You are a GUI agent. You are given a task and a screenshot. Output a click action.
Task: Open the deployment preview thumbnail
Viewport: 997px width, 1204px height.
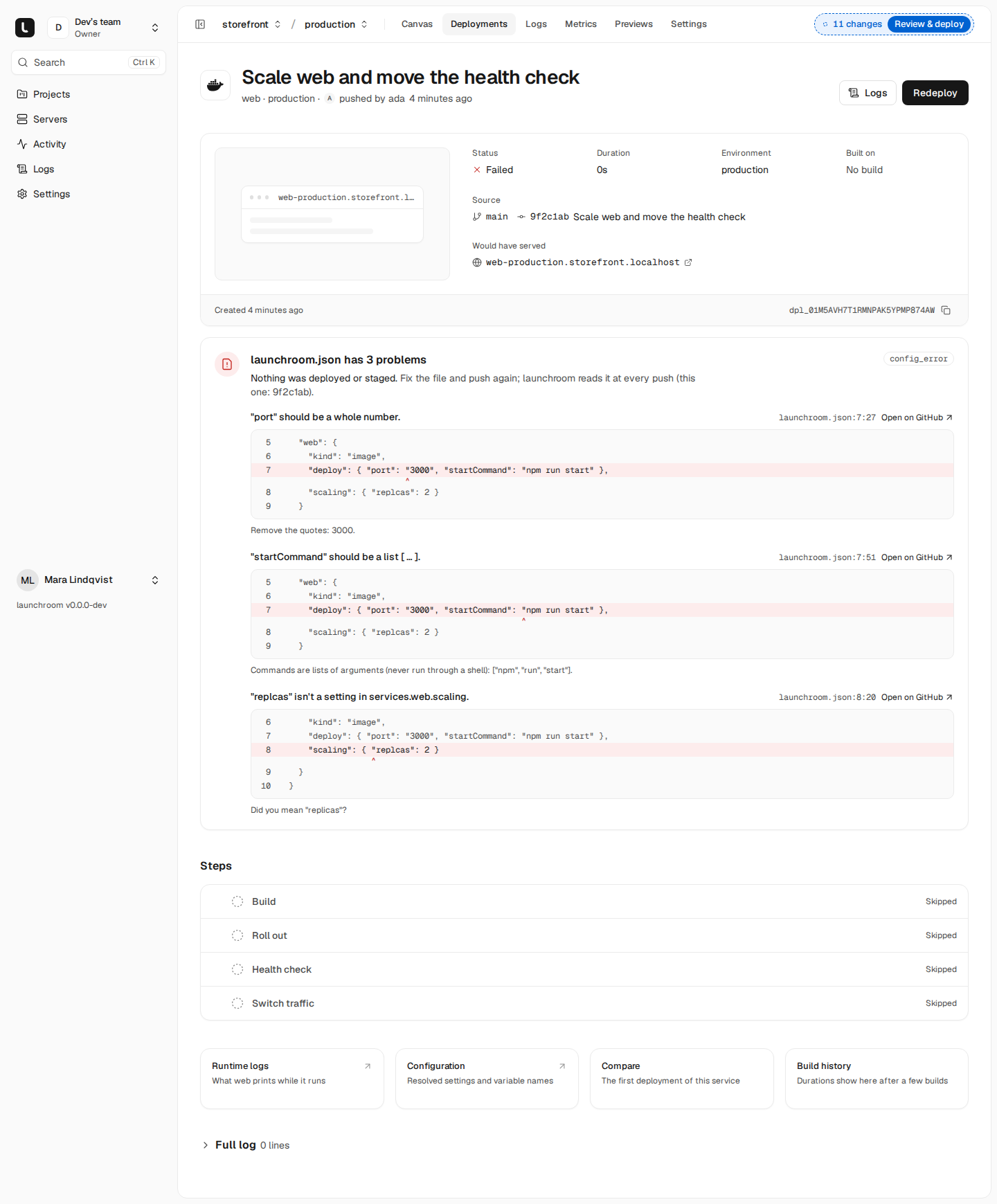pos(332,214)
